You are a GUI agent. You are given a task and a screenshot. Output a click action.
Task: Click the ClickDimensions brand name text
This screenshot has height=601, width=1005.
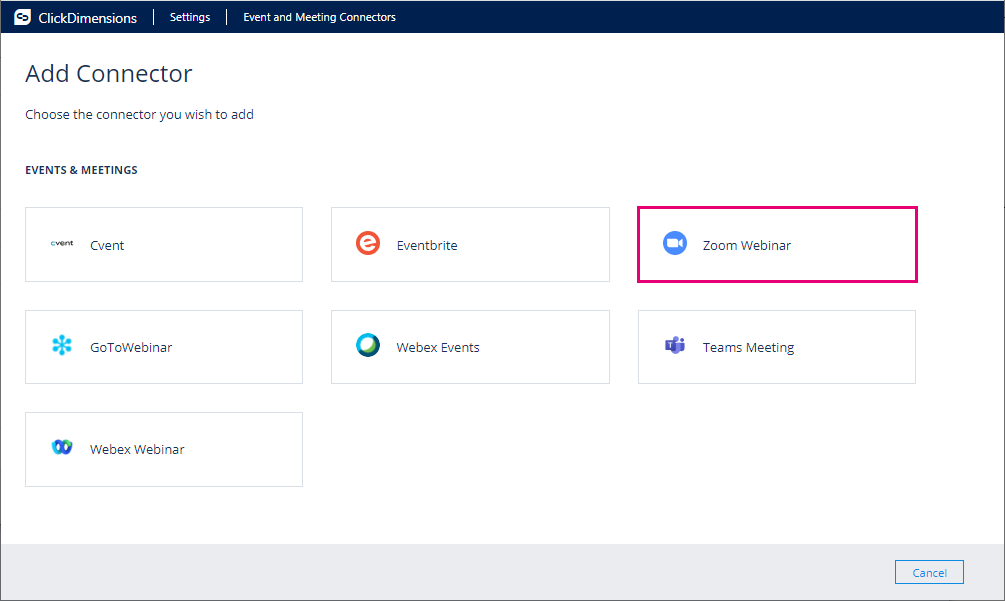pos(86,16)
